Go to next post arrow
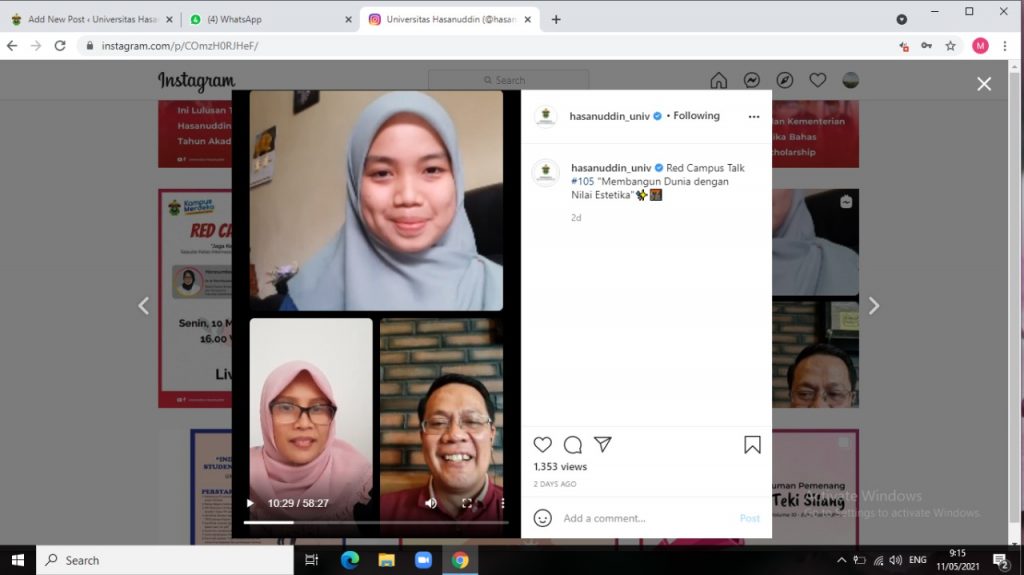Screen dimensions: 1024x575 click(874, 306)
